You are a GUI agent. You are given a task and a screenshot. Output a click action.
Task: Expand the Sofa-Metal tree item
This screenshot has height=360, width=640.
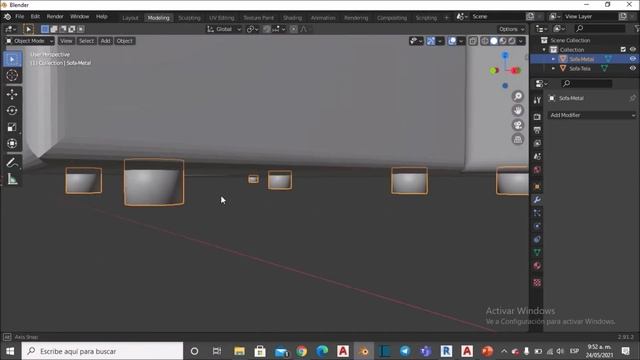[x=554, y=59]
